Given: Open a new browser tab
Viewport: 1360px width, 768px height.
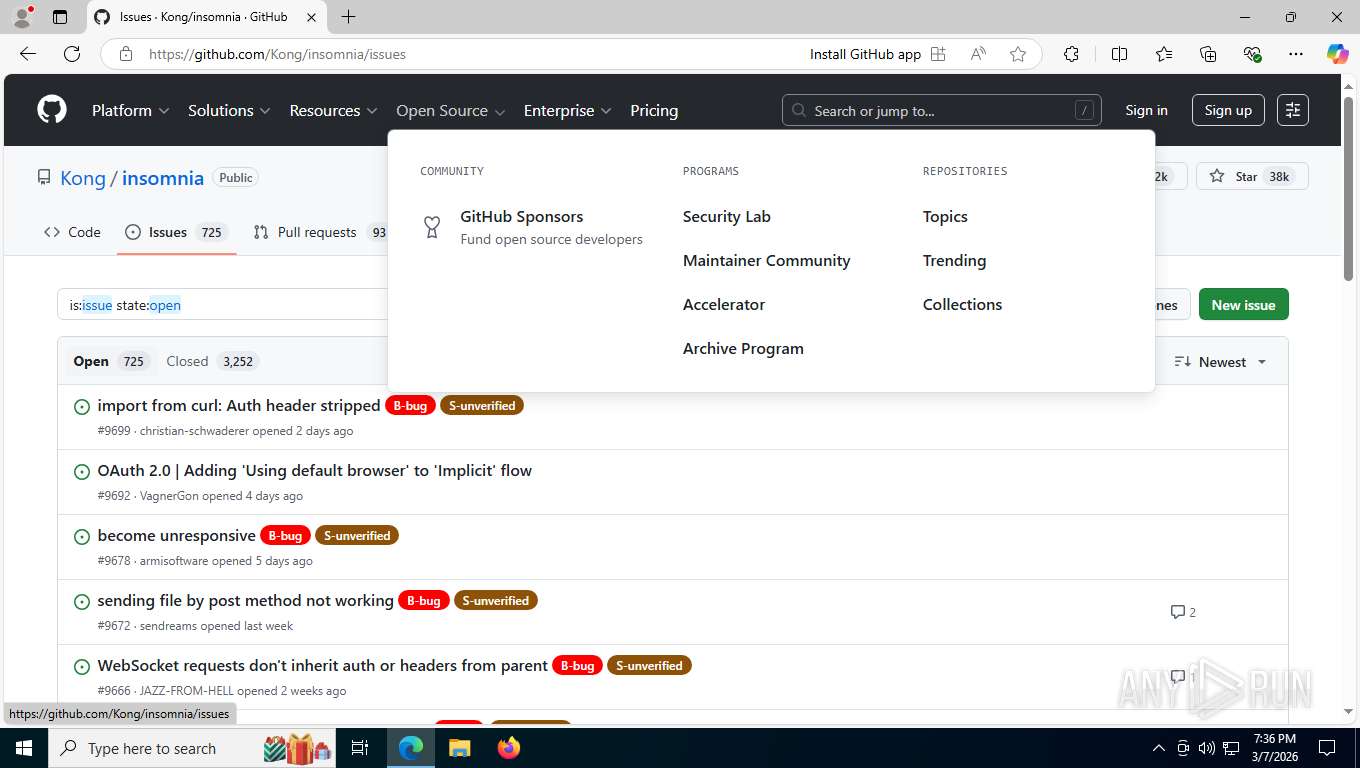Looking at the screenshot, I should tap(348, 17).
